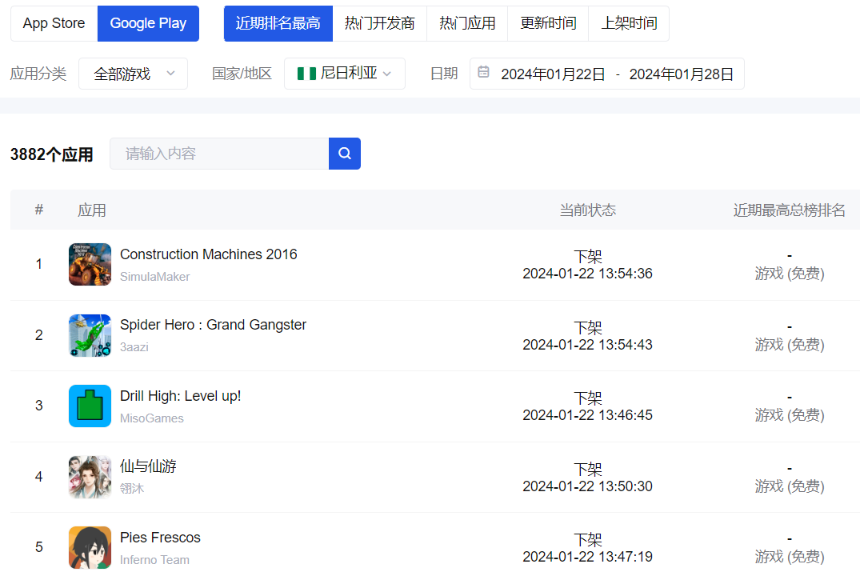The width and height of the screenshot is (860, 576).
Task: Click the blue search magnifier button
Action: [344, 154]
